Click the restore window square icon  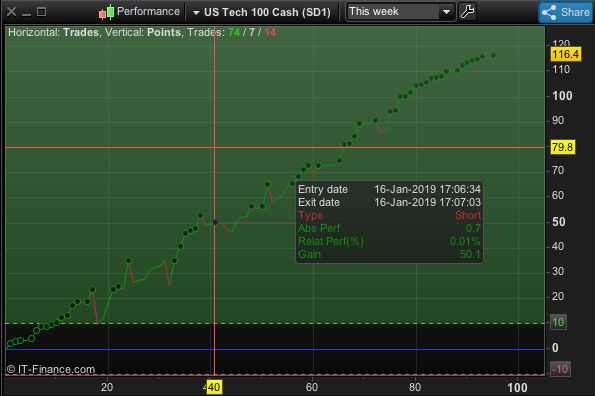click(41, 12)
